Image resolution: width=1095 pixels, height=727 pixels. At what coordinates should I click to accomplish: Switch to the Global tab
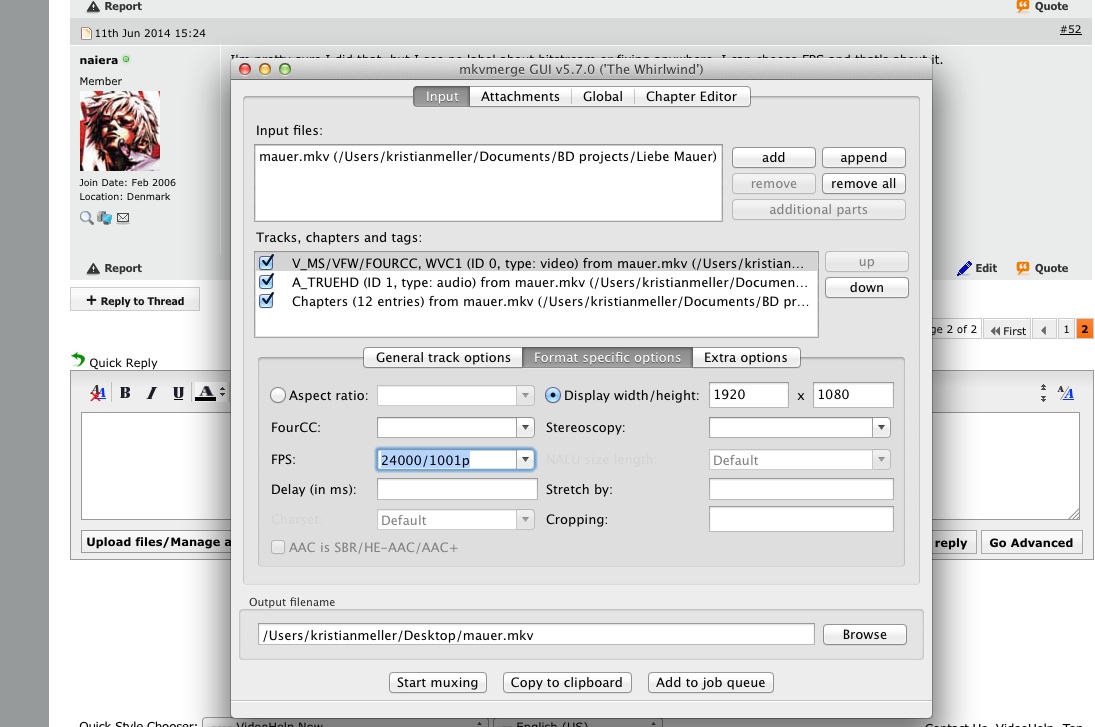[603, 96]
